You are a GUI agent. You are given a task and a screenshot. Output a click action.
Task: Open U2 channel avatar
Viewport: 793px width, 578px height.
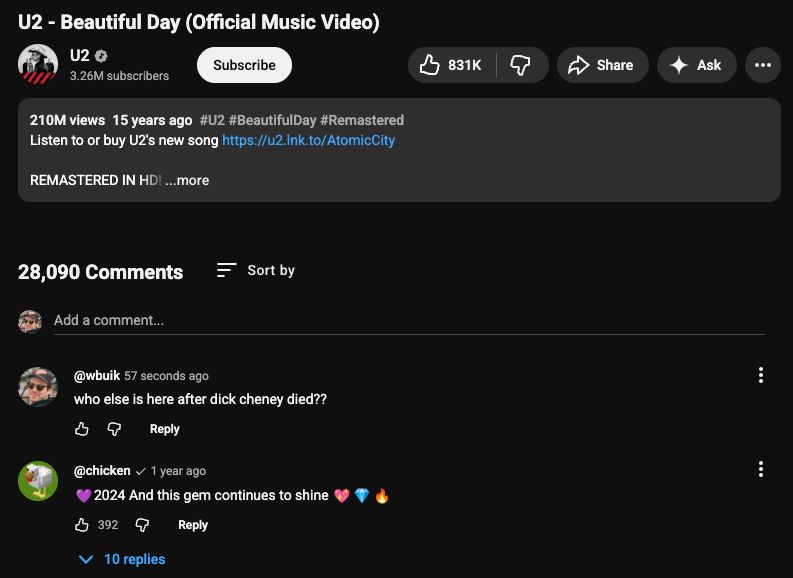[38, 65]
